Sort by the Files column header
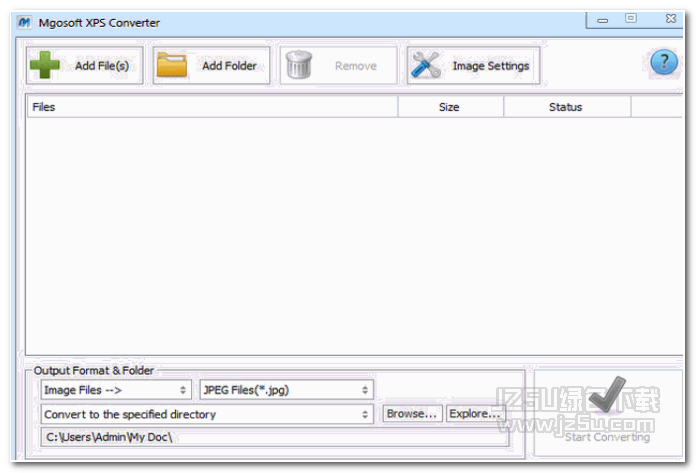Screen dimensions: 696x473 click(x=212, y=107)
